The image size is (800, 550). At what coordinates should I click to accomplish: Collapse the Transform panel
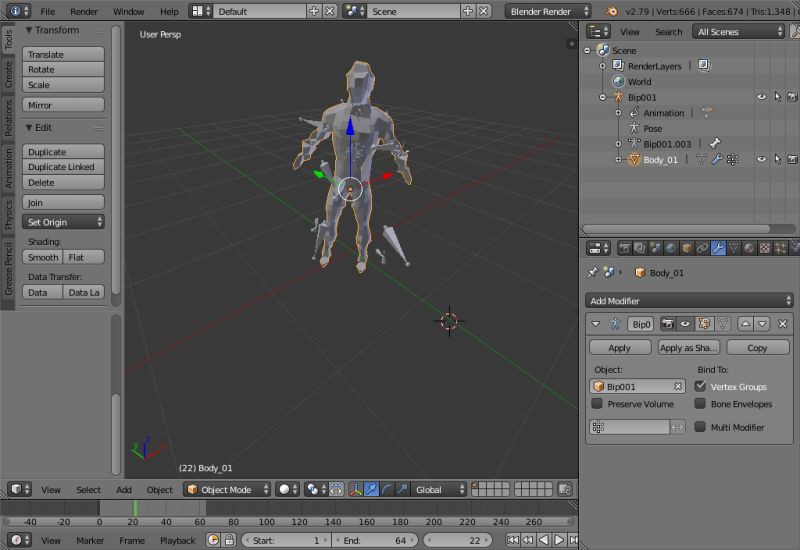click(29, 30)
